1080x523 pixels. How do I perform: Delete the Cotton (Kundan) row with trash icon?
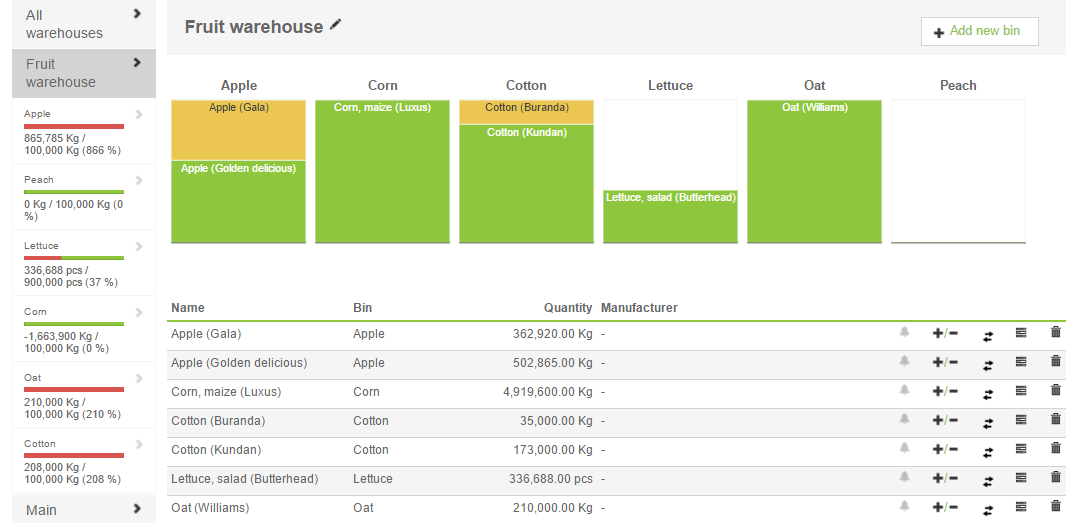click(x=1055, y=449)
